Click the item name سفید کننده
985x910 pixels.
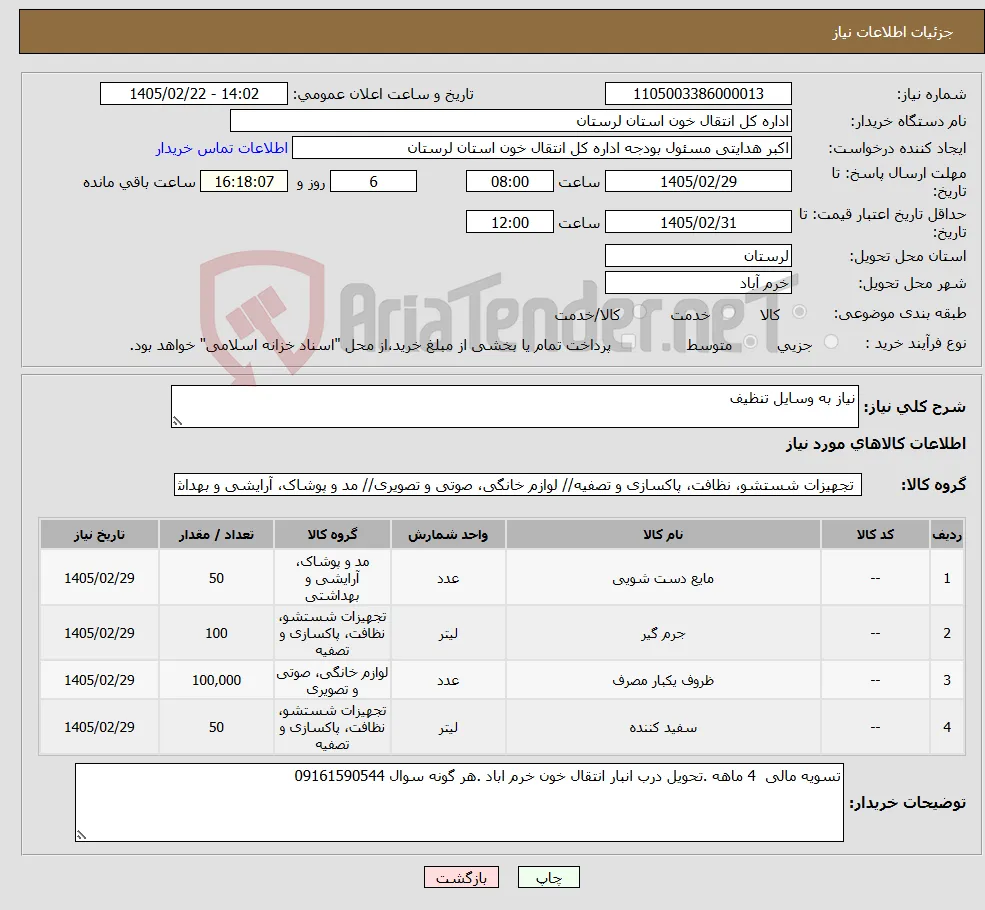click(663, 727)
